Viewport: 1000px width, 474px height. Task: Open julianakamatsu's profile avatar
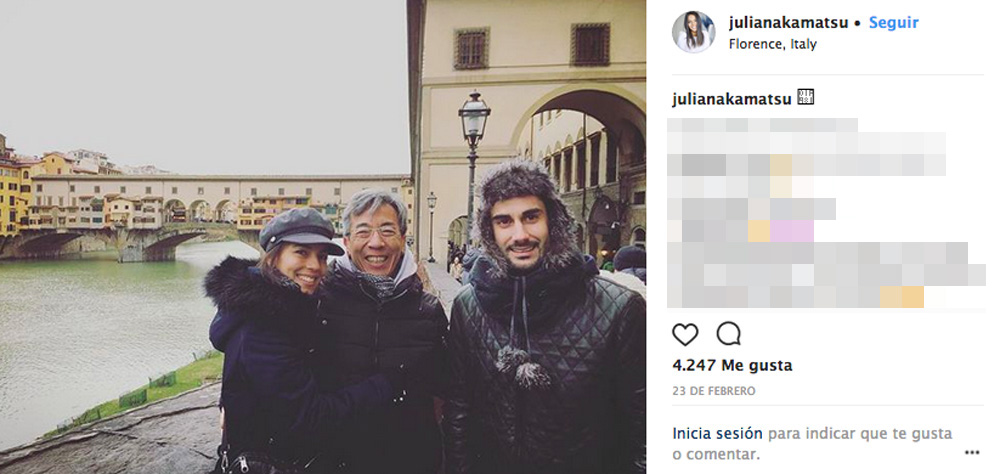point(693,32)
